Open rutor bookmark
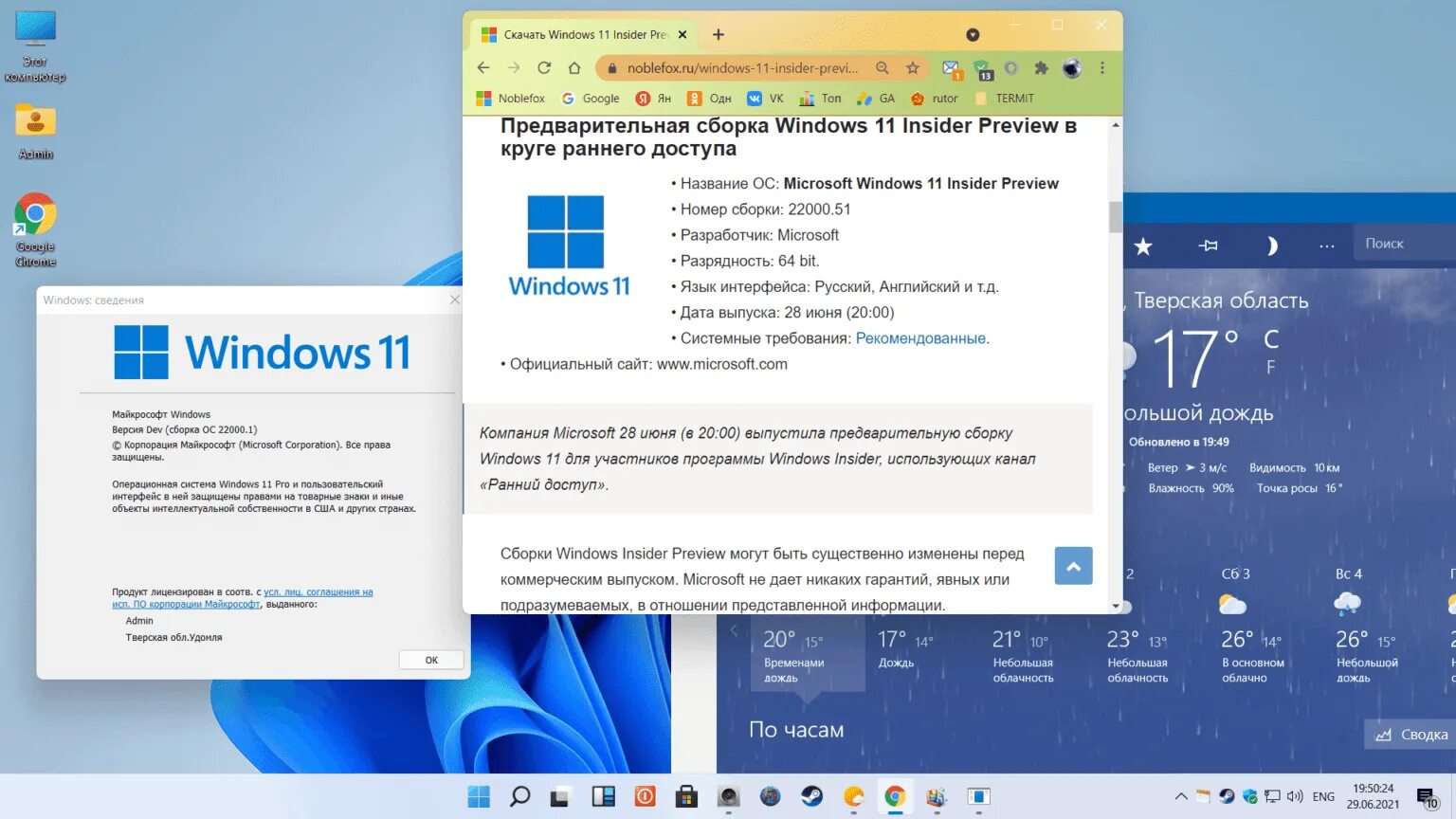This screenshot has height=819, width=1456. pos(935,99)
